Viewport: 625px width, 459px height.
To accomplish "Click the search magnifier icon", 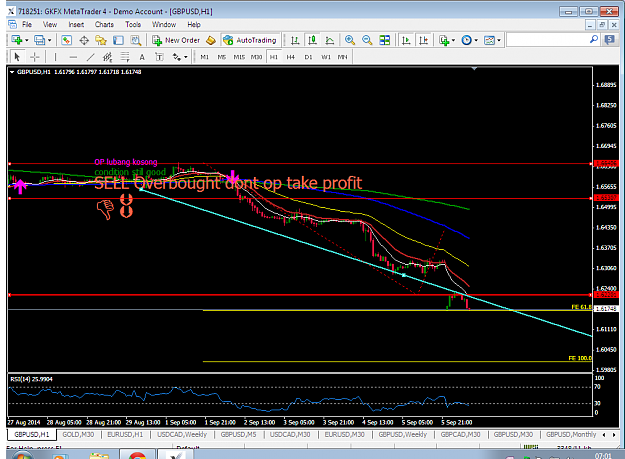I will click(594, 39).
